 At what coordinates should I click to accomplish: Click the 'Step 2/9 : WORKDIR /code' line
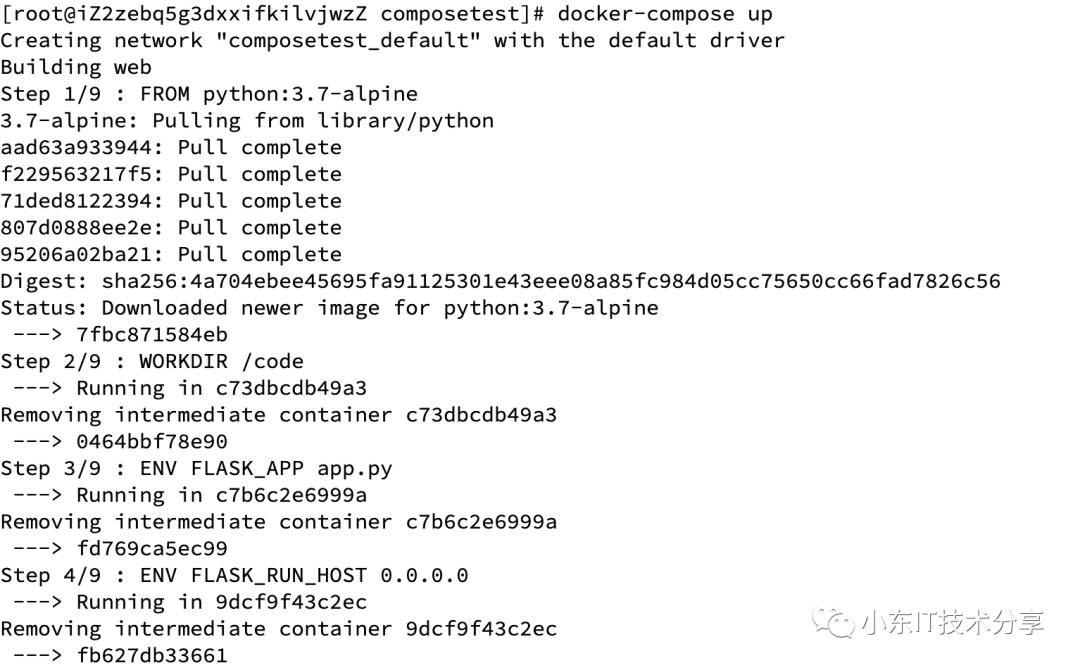152,361
